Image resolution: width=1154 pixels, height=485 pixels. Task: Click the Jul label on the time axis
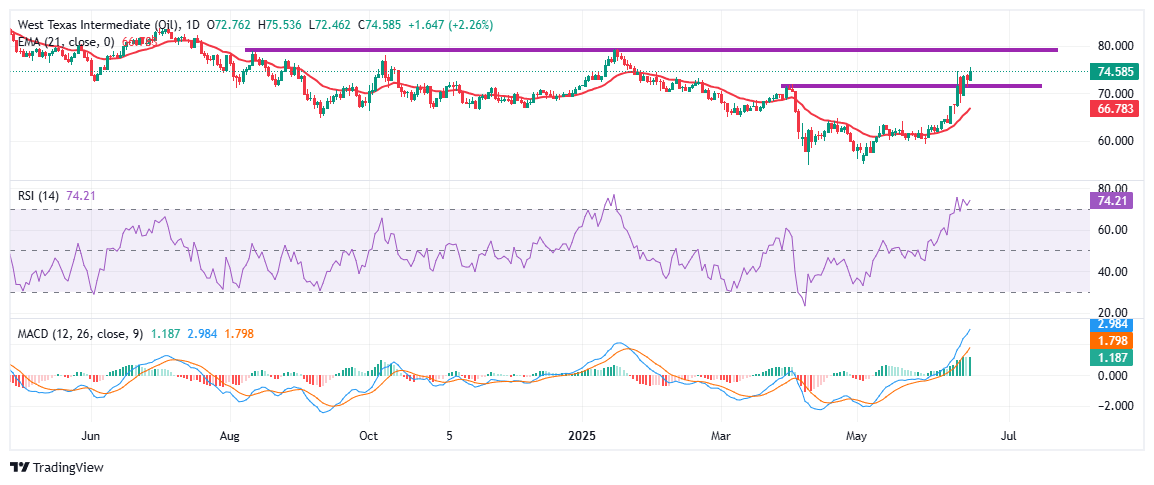pyautogui.click(x=1009, y=436)
